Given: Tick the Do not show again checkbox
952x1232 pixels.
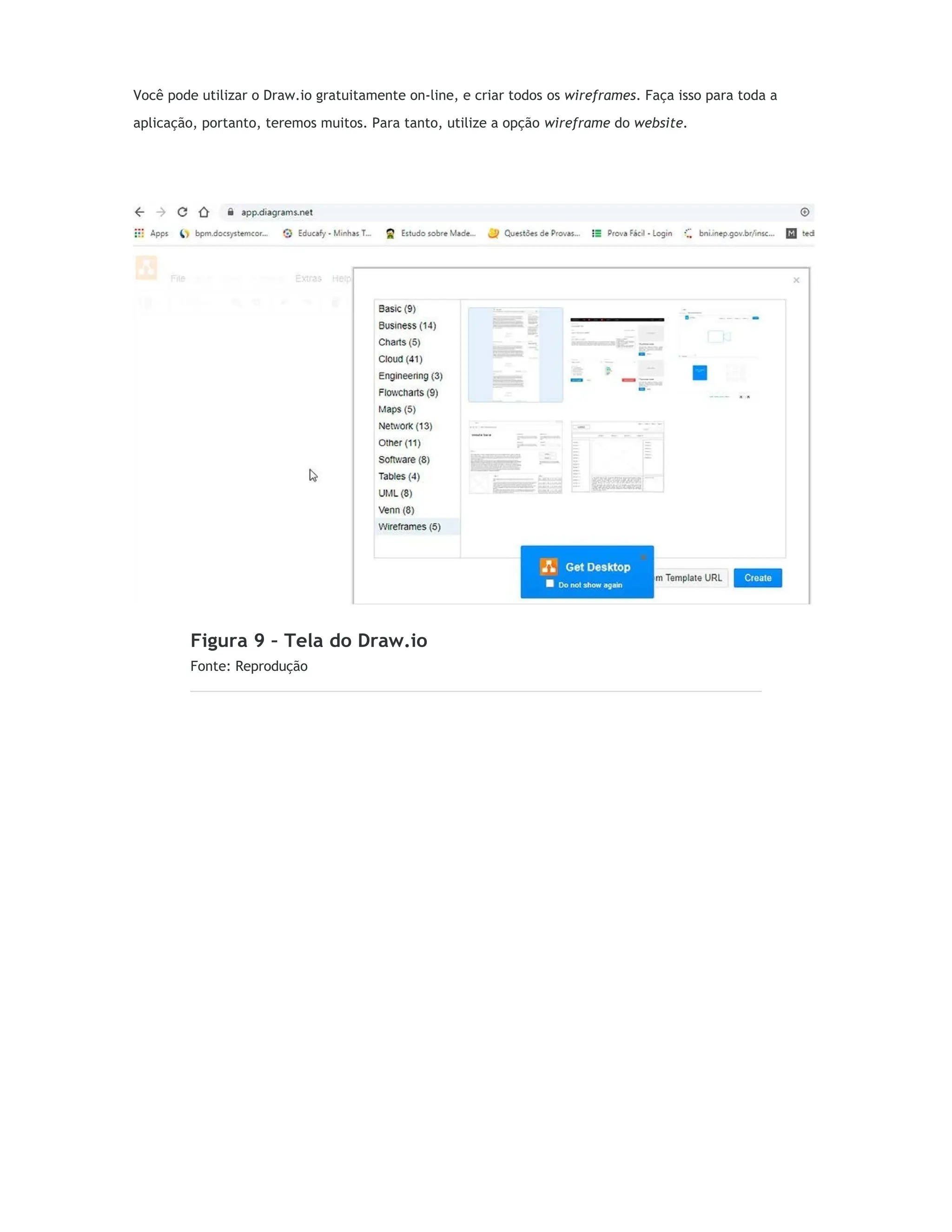Looking at the screenshot, I should (x=550, y=584).
